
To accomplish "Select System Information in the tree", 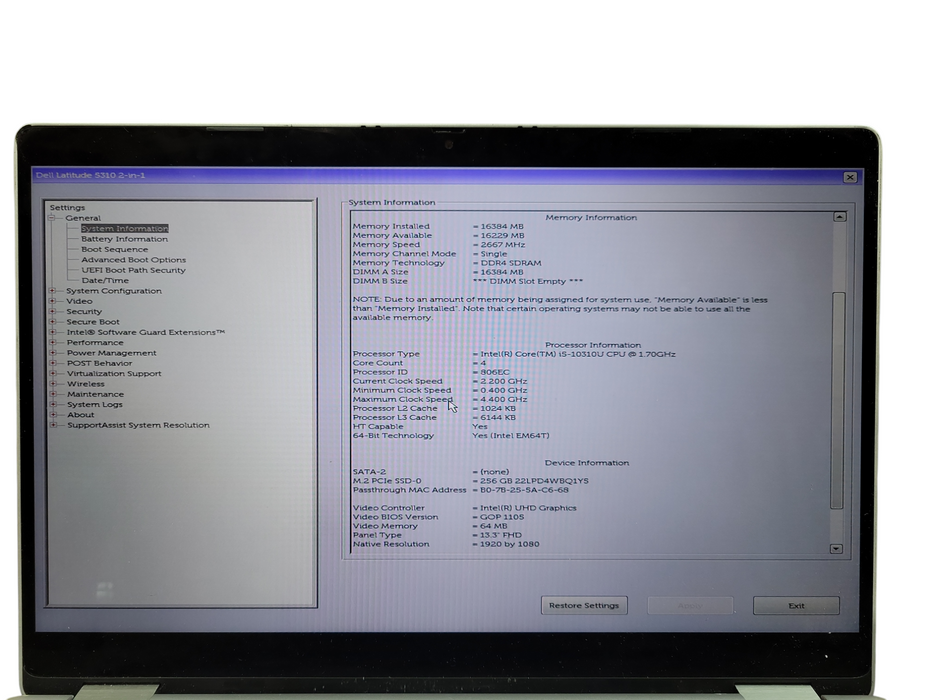I will [x=124, y=229].
